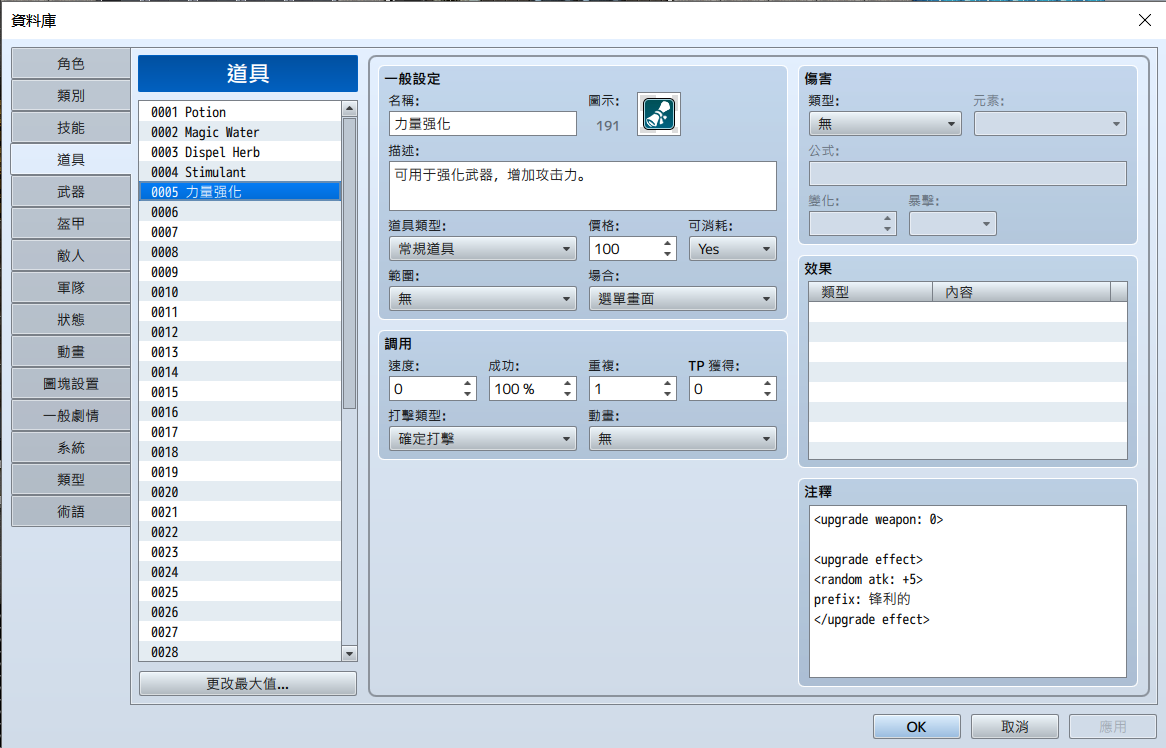
Task: Select item 0004 Stimulant
Action: 240,173
